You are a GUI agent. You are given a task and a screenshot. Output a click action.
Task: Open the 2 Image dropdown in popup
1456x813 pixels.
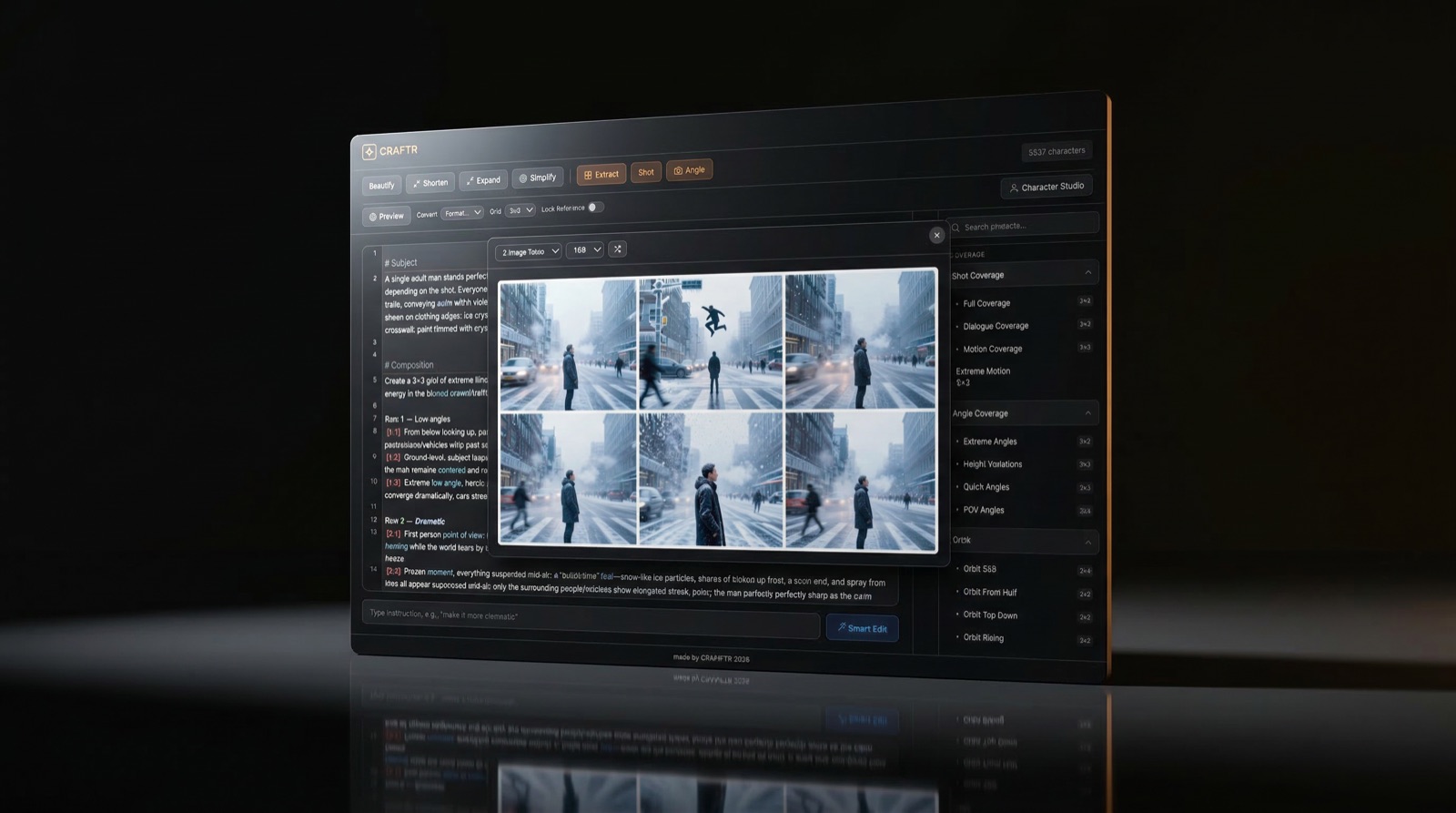pos(529,251)
